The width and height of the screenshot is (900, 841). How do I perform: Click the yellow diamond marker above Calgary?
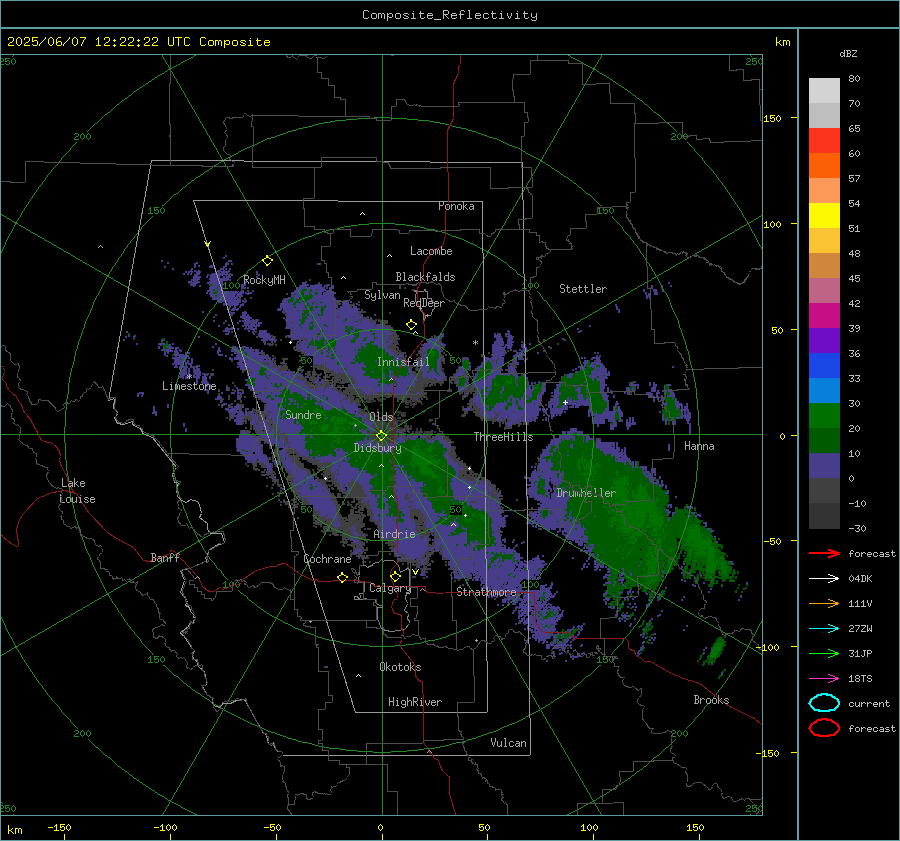(x=395, y=576)
